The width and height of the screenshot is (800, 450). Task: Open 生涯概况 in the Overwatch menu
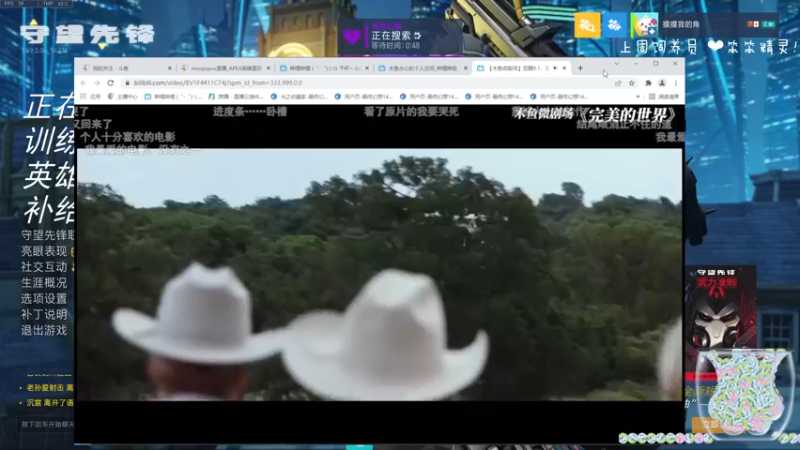click(44, 283)
